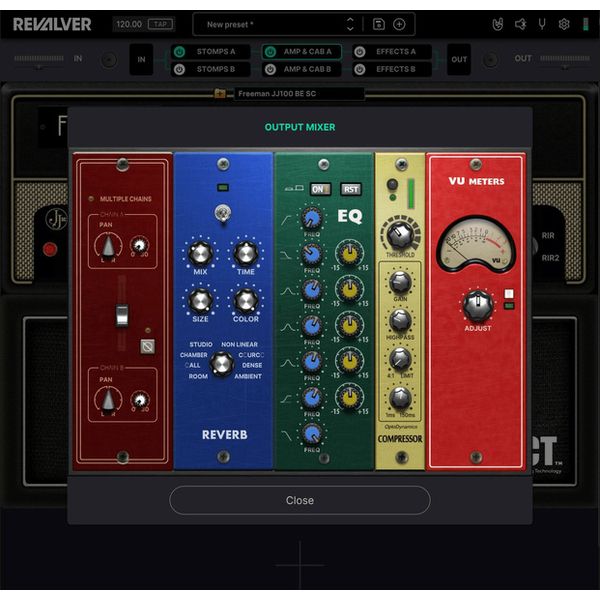Click the Chain A level small knob
This screenshot has height=600, width=600.
[140, 245]
